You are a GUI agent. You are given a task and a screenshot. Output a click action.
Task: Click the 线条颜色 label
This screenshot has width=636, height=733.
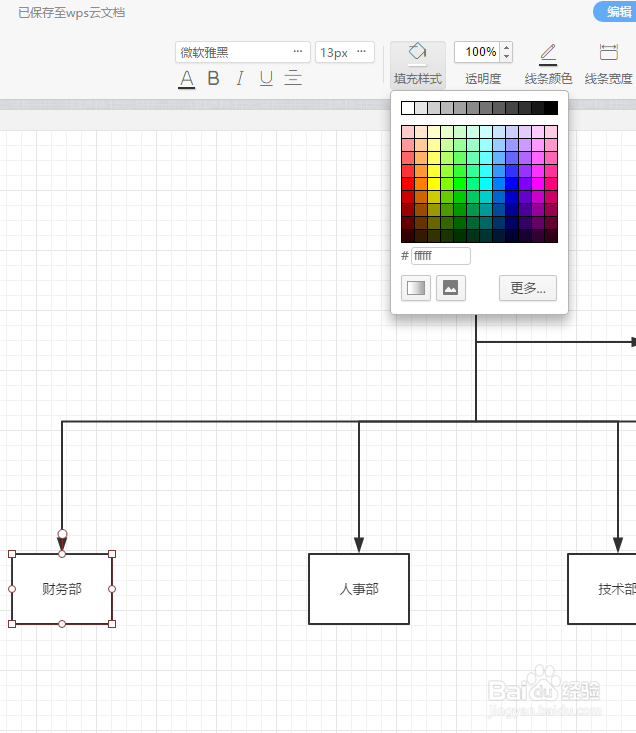(548, 79)
